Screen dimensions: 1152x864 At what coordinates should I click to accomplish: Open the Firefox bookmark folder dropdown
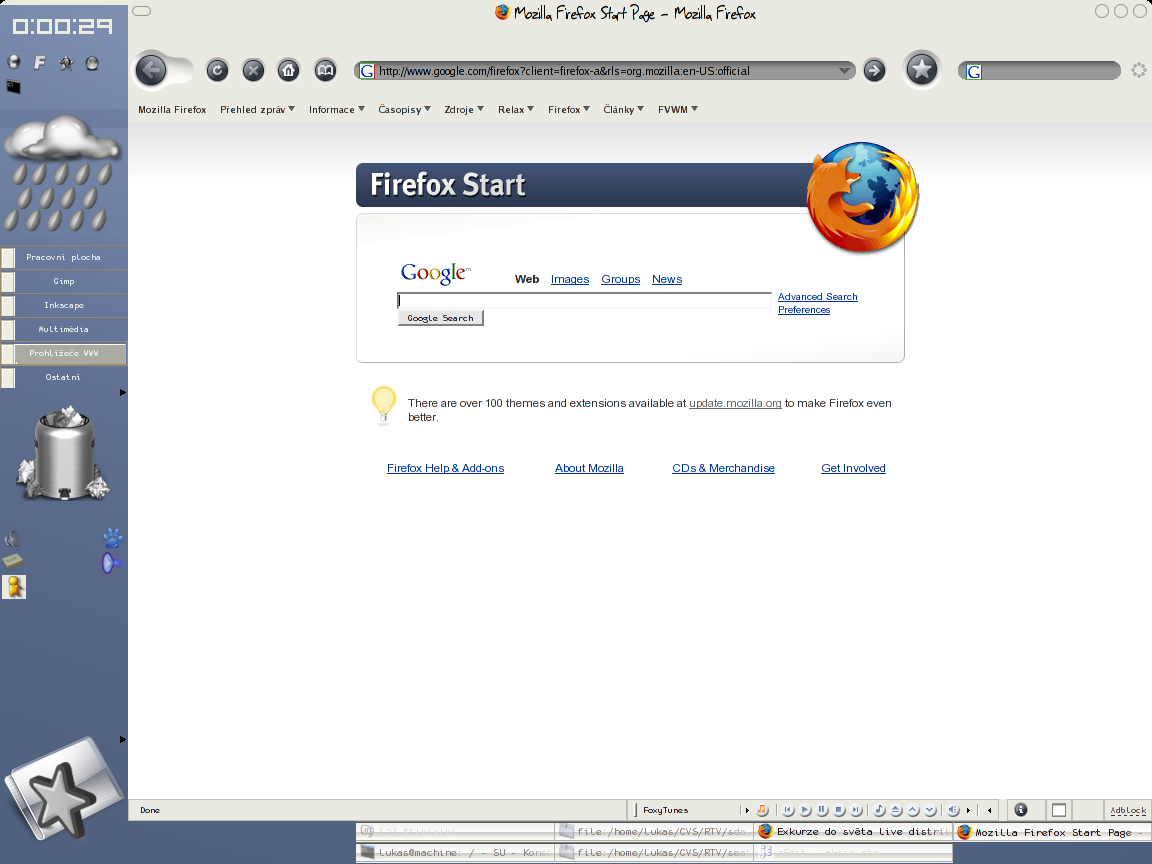click(x=569, y=109)
